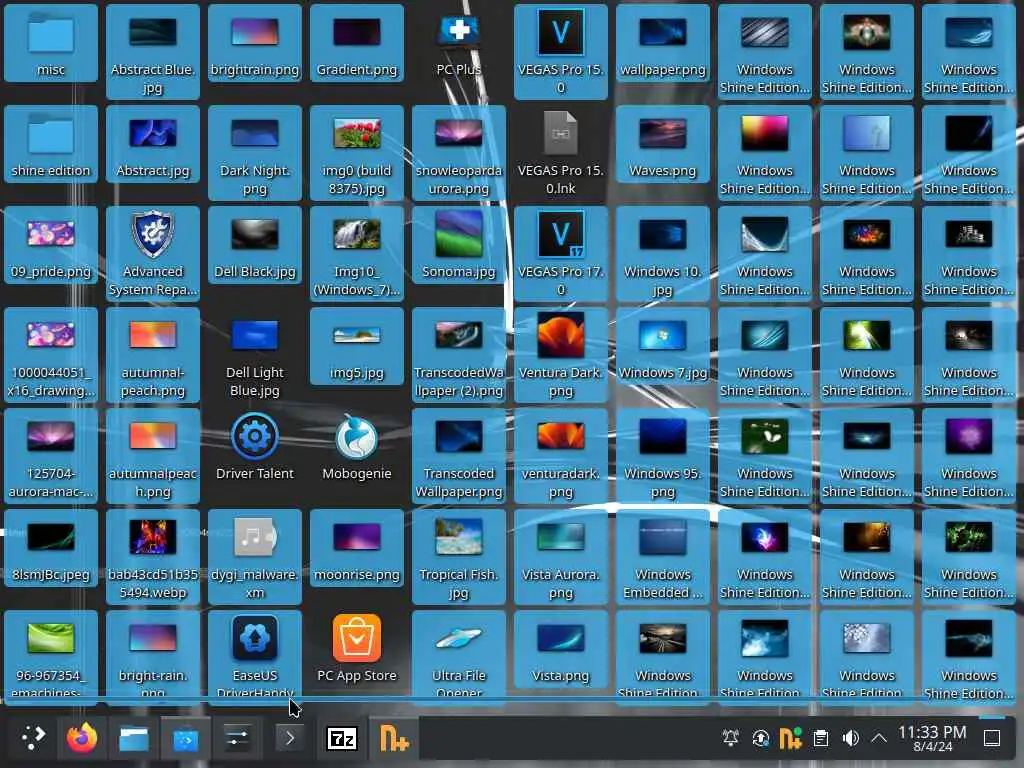The image size is (1024, 768).
Task: Open the misc folder icon
Action: click(51, 43)
